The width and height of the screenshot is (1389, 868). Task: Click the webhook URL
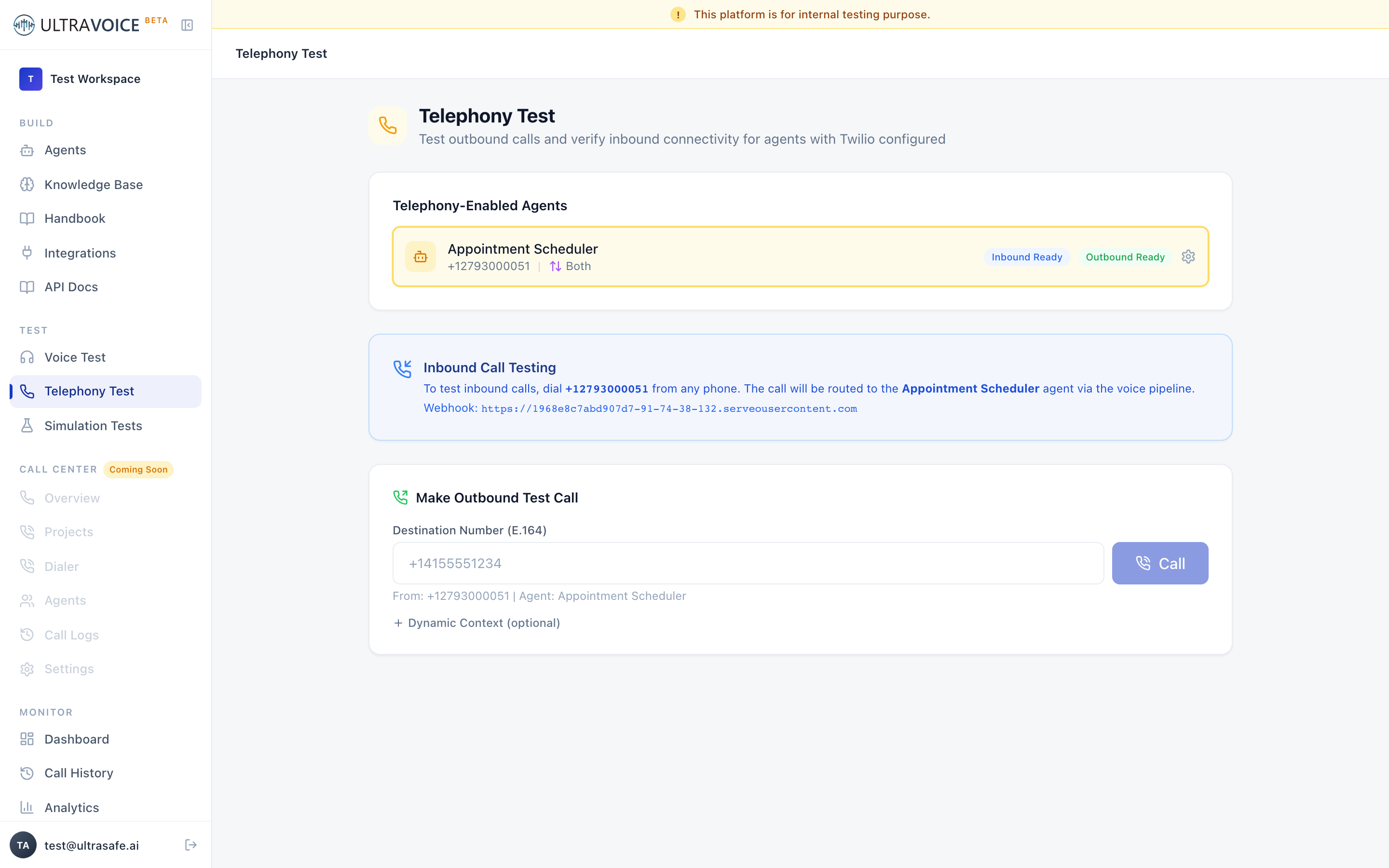(668, 408)
